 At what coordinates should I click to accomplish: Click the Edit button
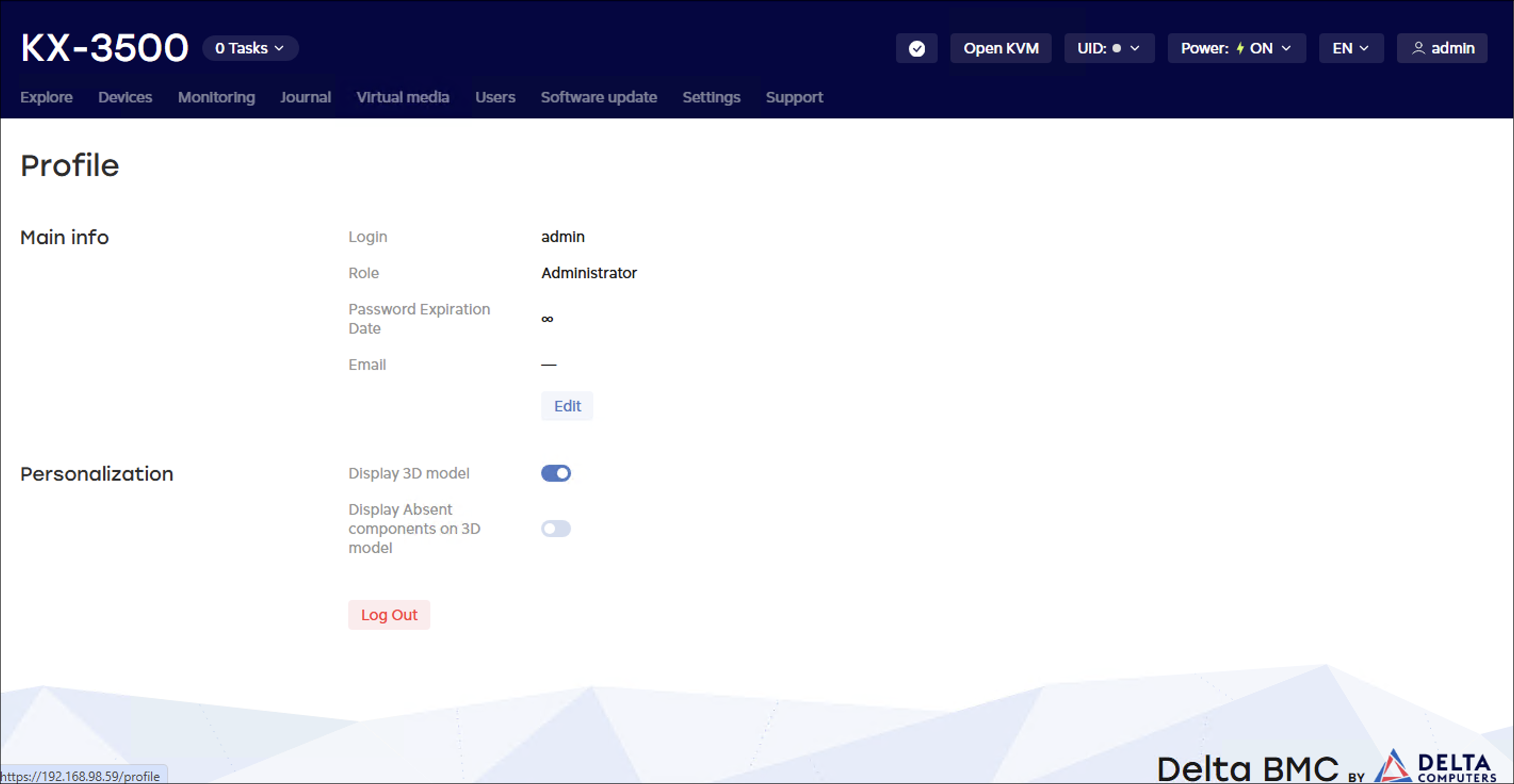pos(567,406)
